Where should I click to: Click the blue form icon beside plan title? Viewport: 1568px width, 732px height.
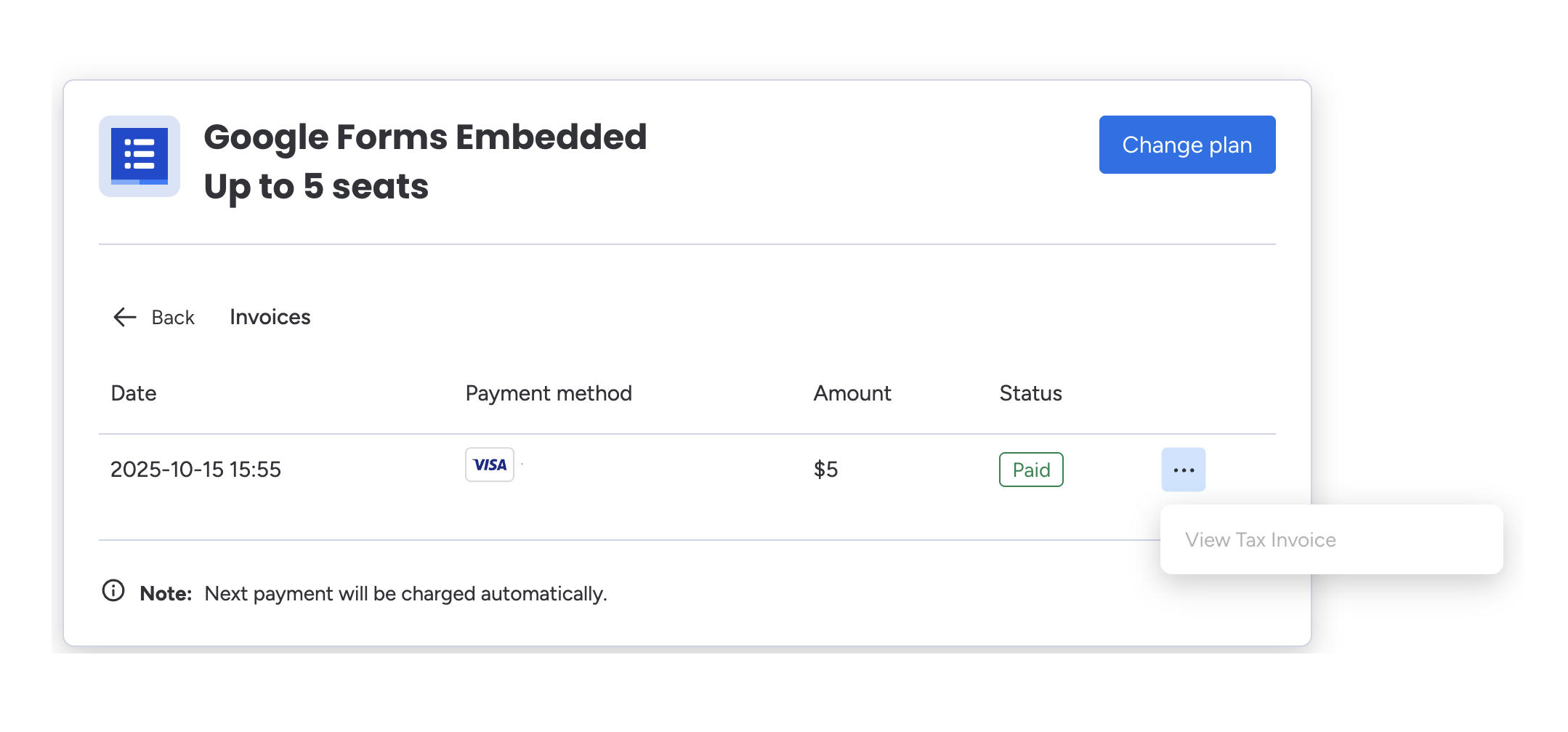coord(139,156)
